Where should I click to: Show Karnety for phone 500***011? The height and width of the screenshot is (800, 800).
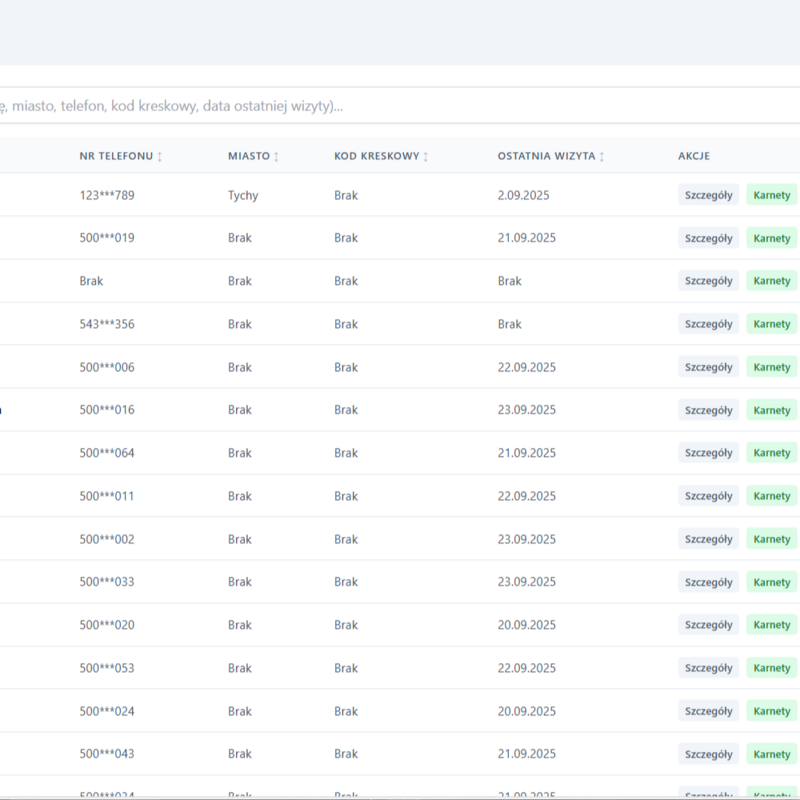tap(771, 496)
